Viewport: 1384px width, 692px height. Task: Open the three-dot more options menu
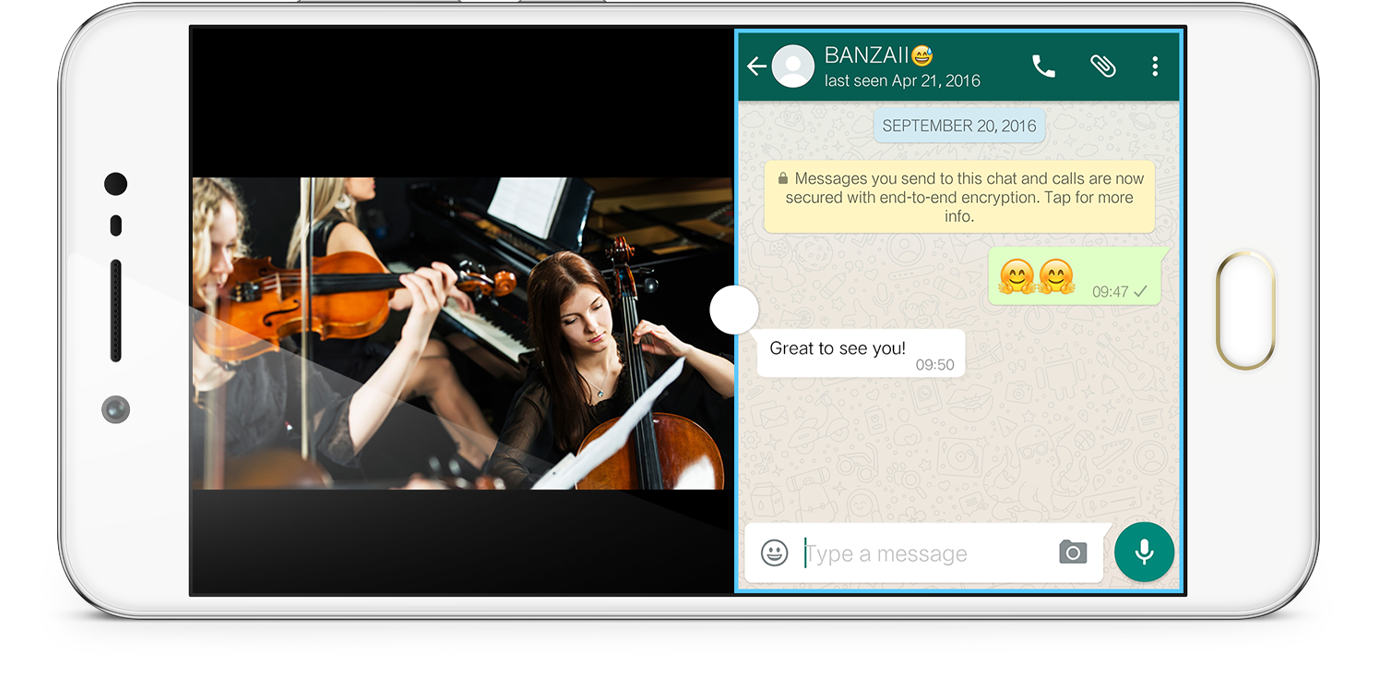pos(1155,66)
